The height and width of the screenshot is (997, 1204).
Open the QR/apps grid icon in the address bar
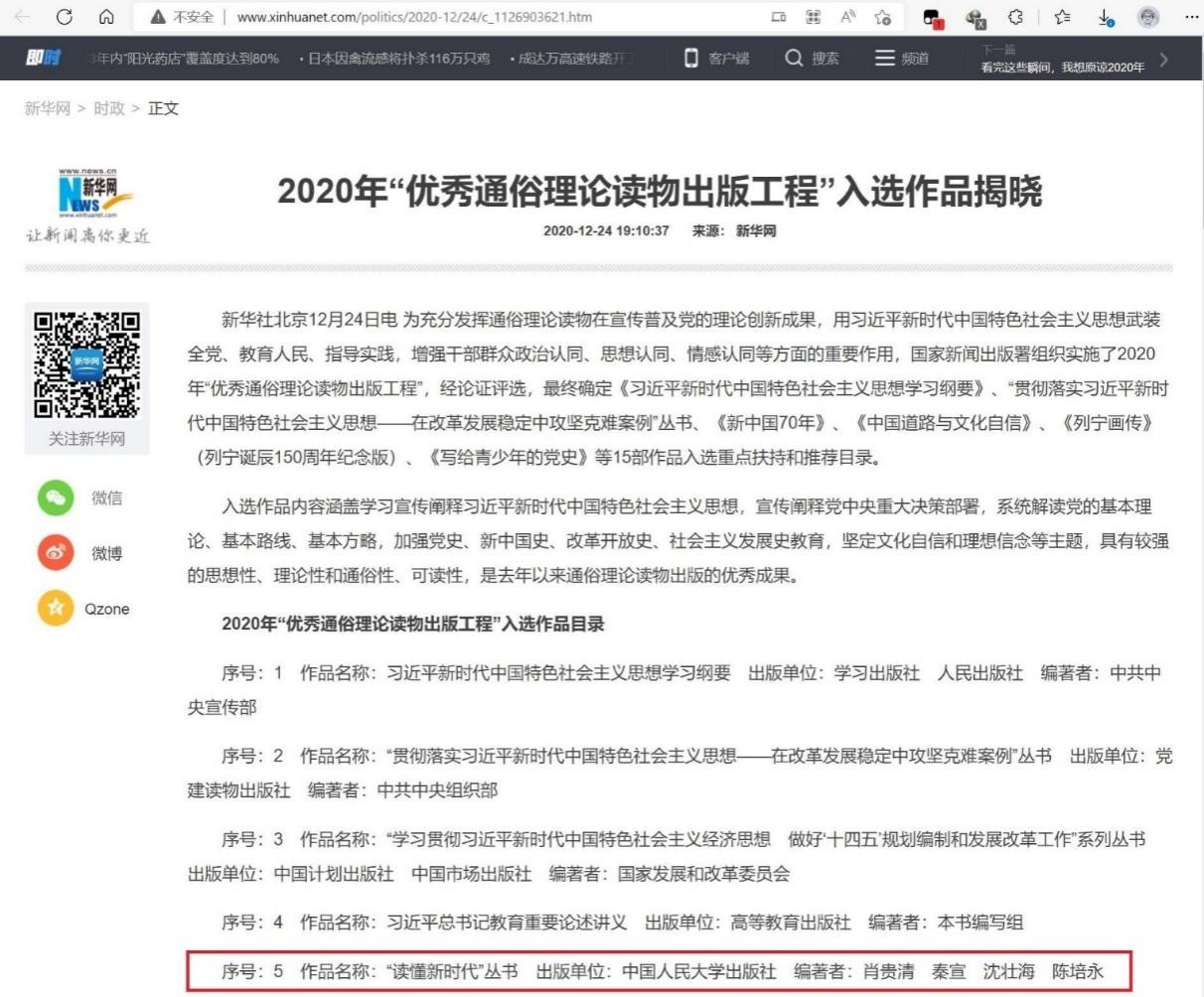tap(814, 17)
